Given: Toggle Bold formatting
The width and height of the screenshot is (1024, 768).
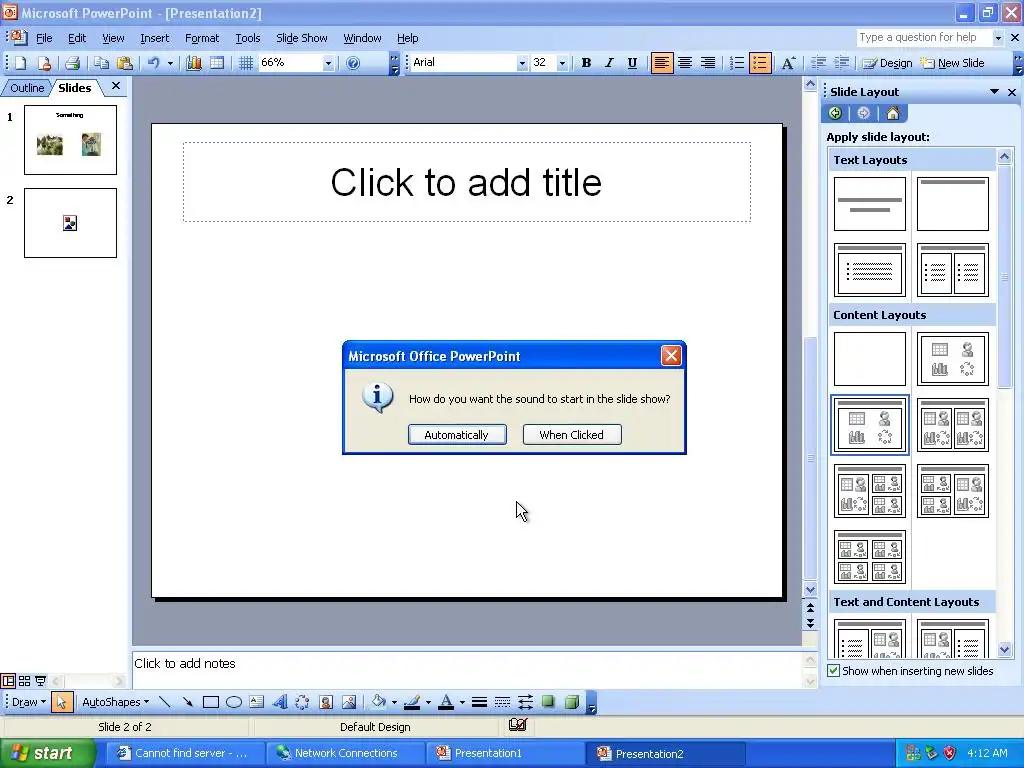Looking at the screenshot, I should [x=586, y=63].
